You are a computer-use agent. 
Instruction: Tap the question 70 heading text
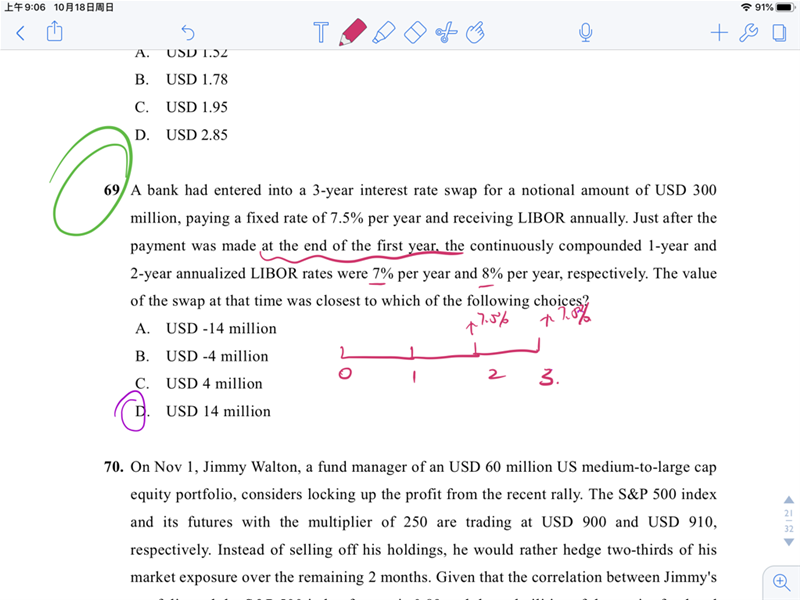coord(113,467)
